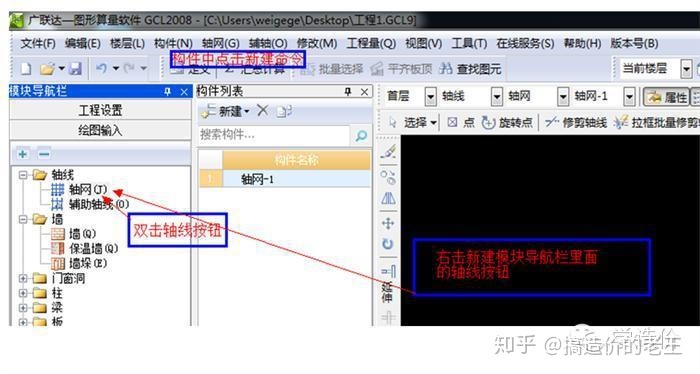Click the new file icon

[x=26, y=69]
